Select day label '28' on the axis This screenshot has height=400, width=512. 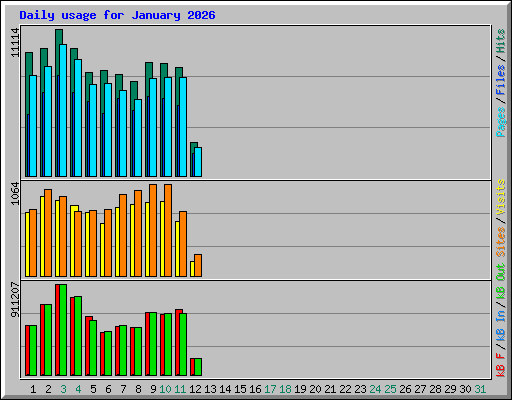pos(435,389)
